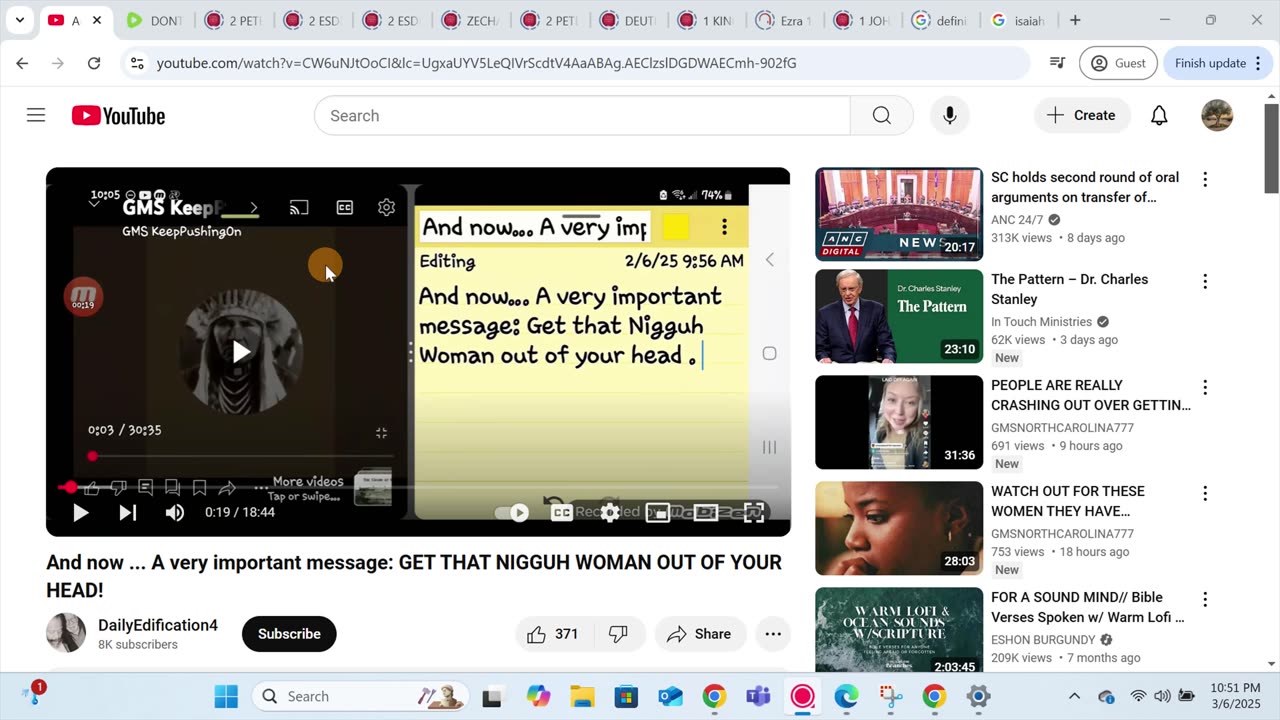The height and width of the screenshot is (720, 1280).
Task: Open File Explorer from the taskbar
Action: 582,696
